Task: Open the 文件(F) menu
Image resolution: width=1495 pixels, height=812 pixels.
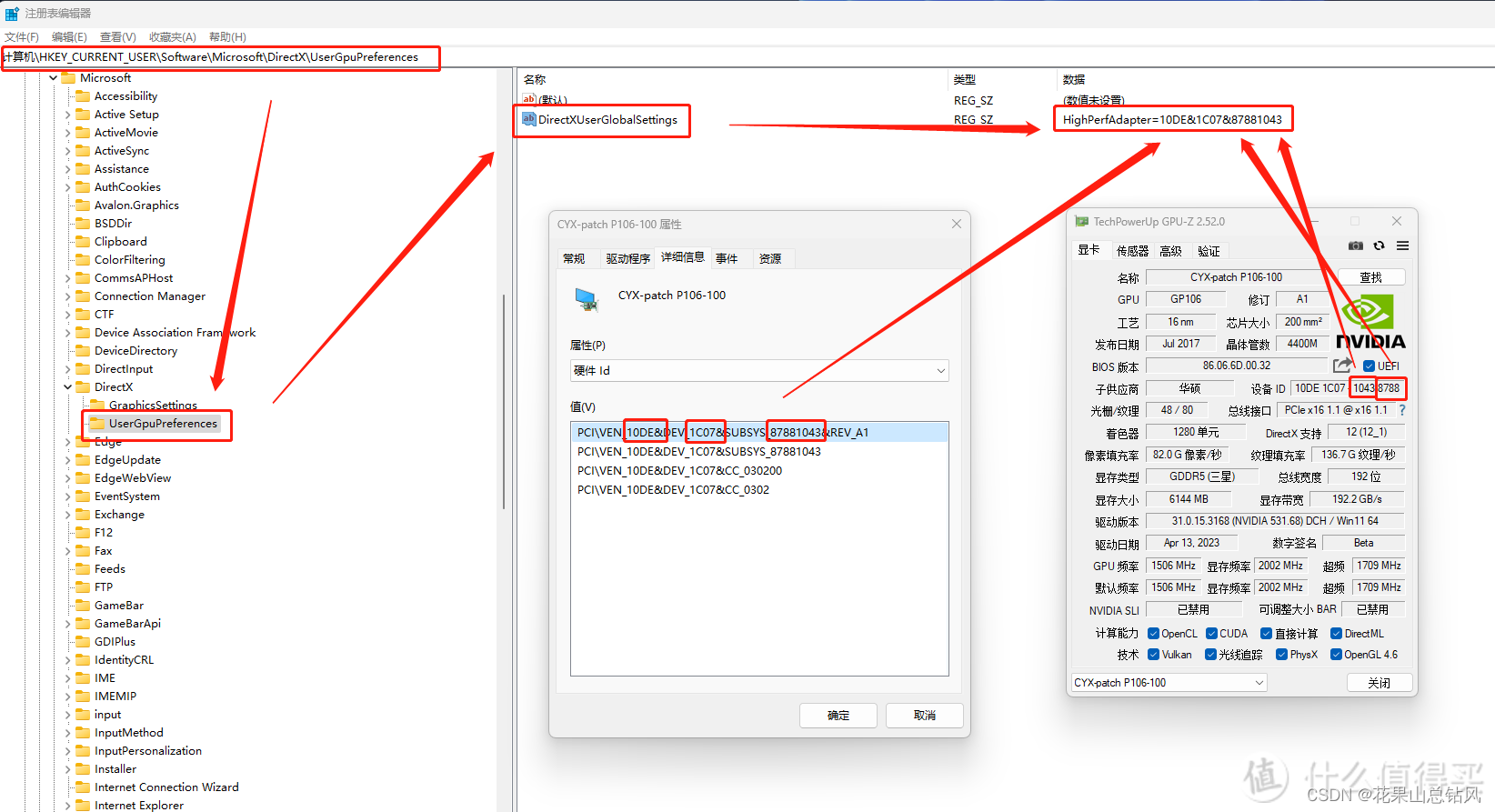Action: 22,36
